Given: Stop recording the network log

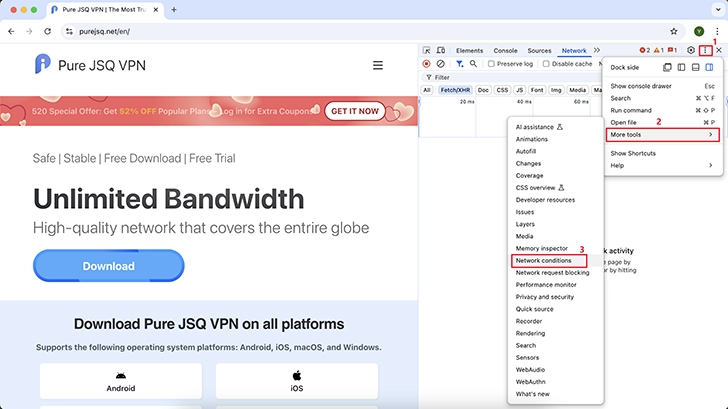Looking at the screenshot, I should click(426, 64).
